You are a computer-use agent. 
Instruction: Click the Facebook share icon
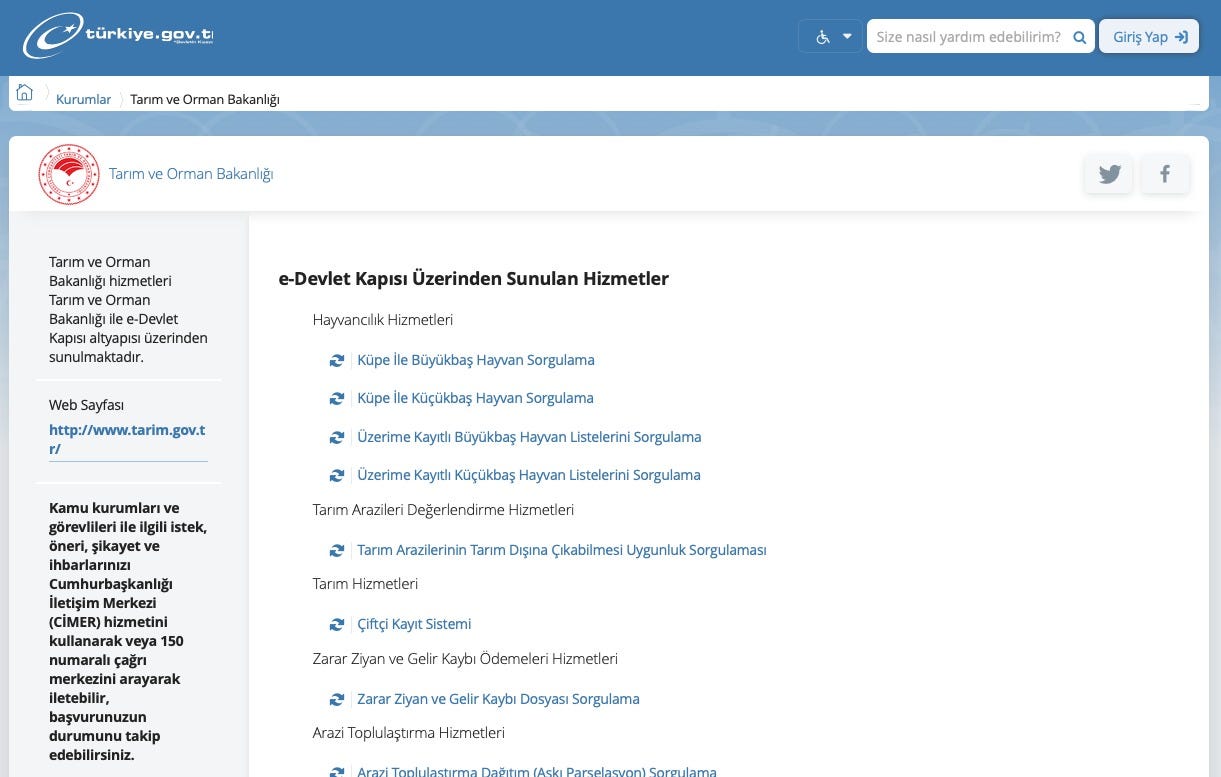[1165, 174]
